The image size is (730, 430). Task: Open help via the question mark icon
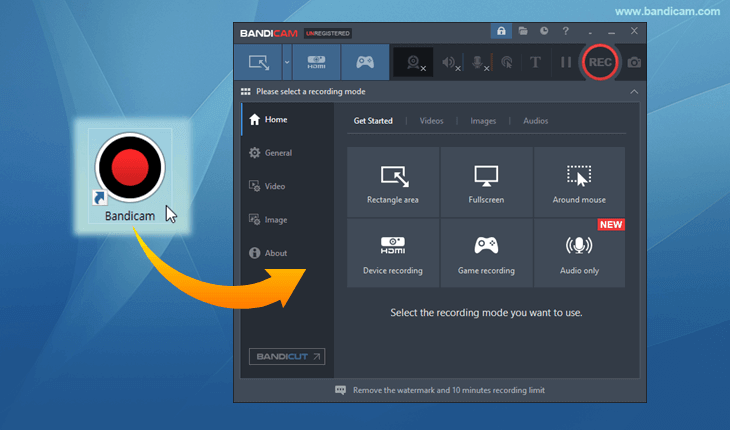pyautogui.click(x=565, y=31)
